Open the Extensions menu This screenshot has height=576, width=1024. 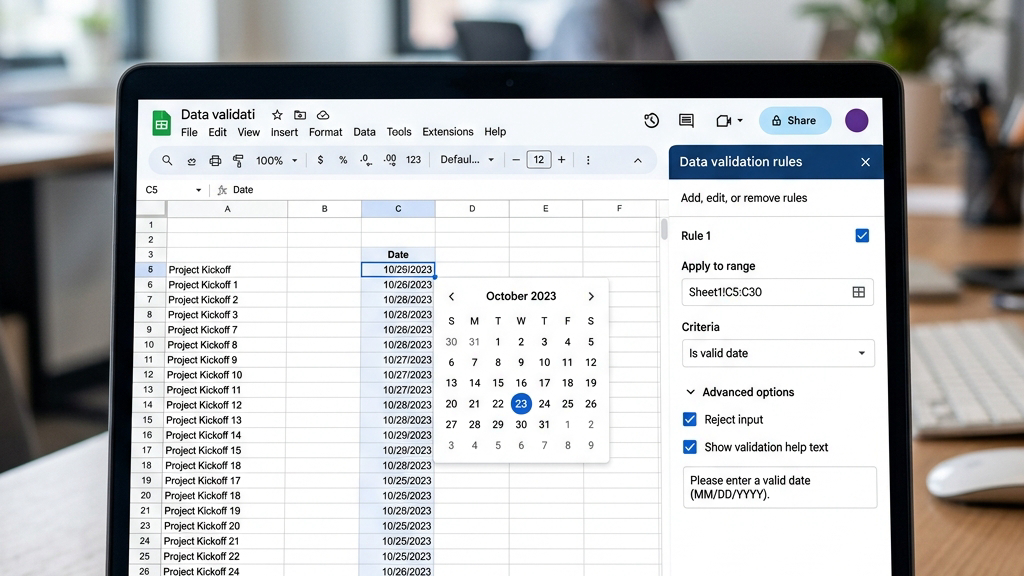(x=447, y=132)
